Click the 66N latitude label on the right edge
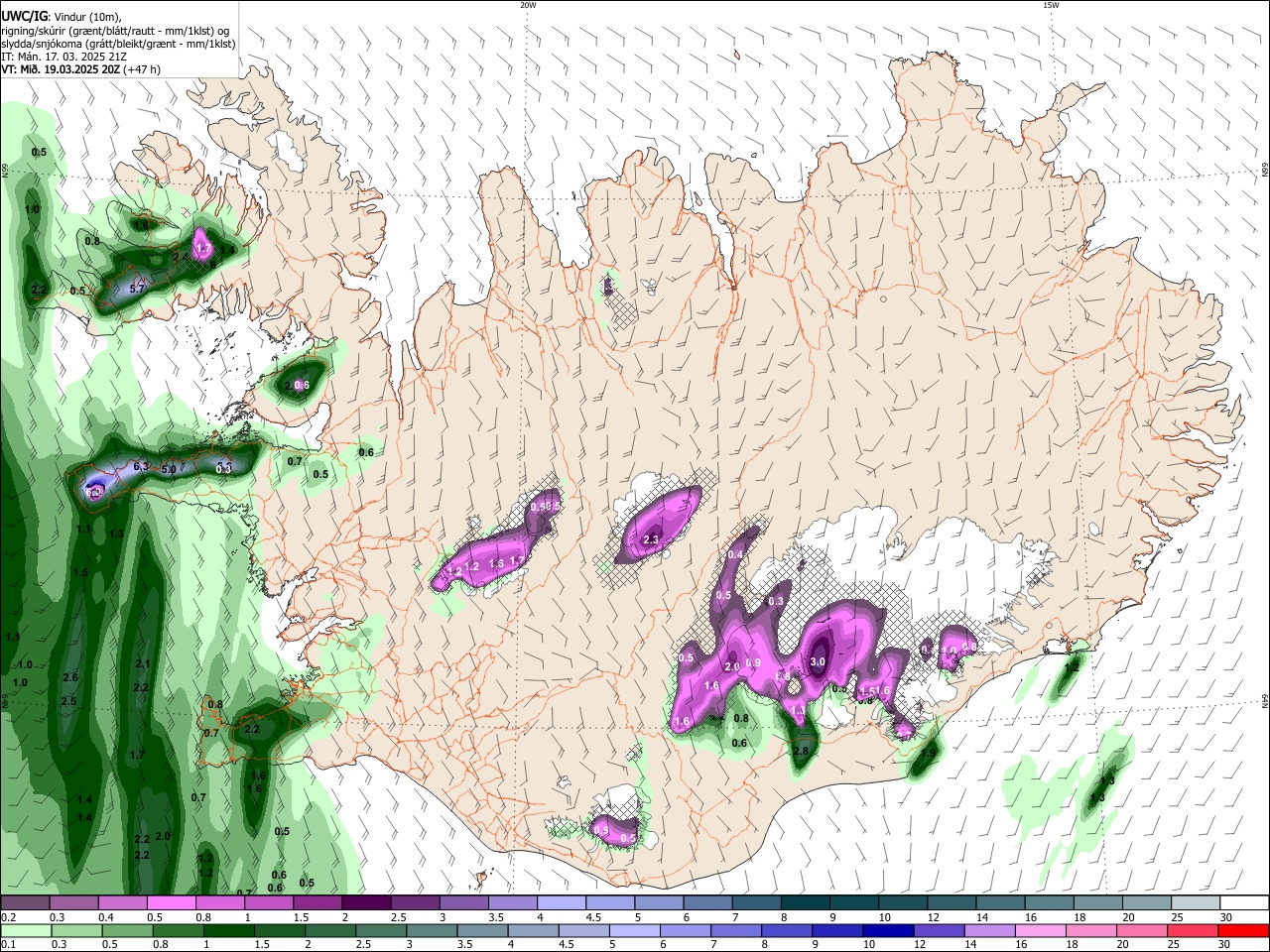This screenshot has height=952, width=1270. coord(1265,172)
